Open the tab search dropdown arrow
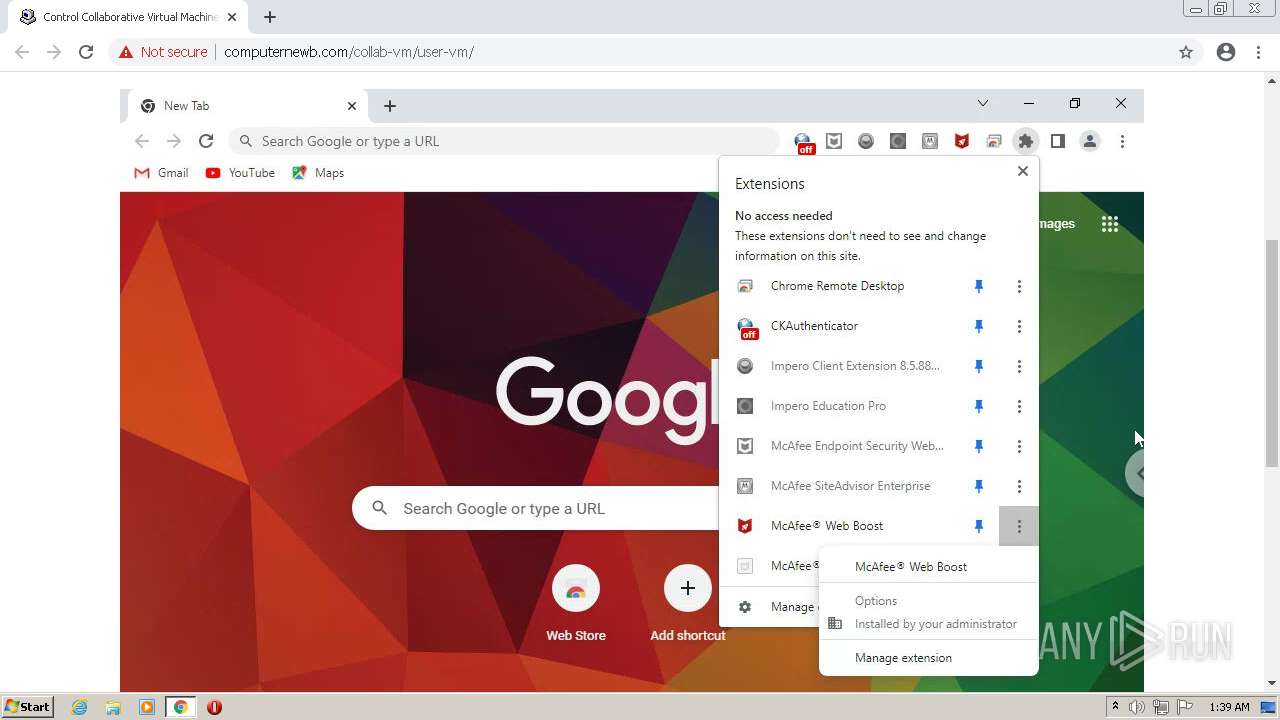This screenshot has height=720, width=1280. tap(983, 103)
